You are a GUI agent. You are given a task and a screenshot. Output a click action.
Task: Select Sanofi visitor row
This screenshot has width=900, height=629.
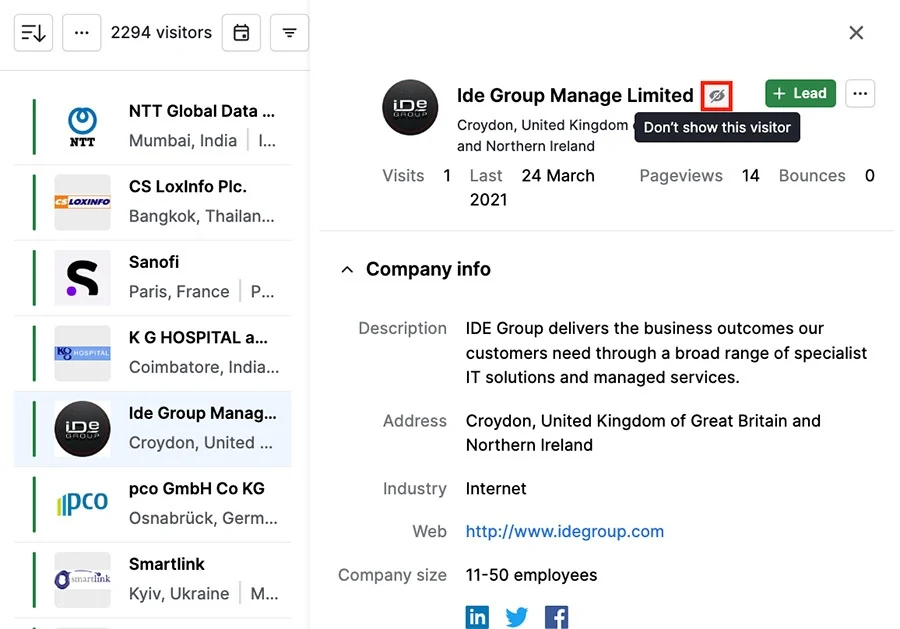tap(153, 278)
